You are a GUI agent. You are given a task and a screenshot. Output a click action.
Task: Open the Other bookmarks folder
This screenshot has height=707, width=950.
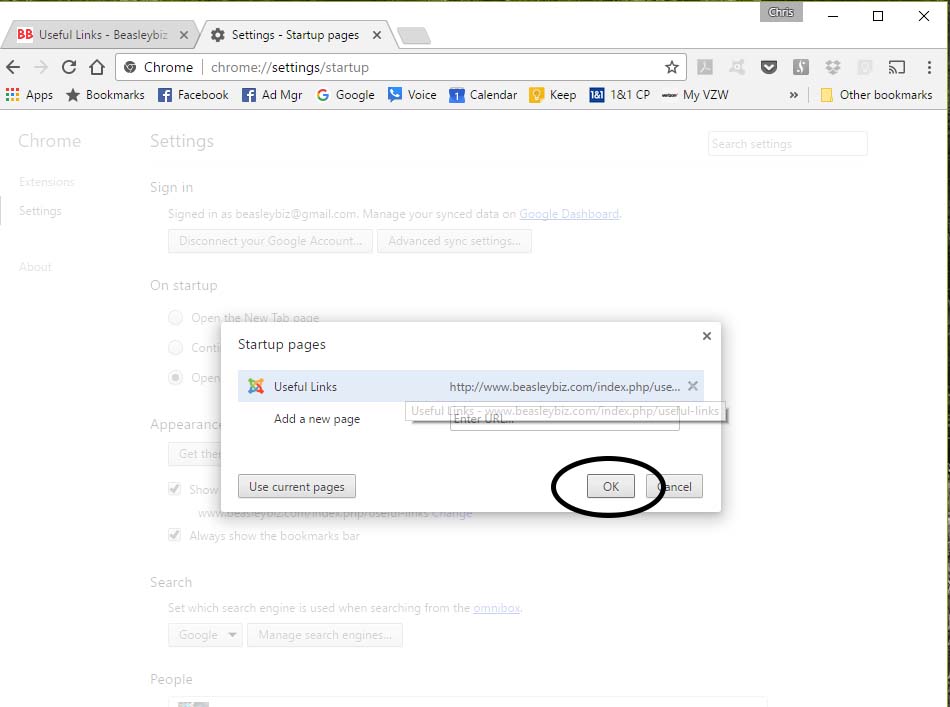(x=878, y=94)
